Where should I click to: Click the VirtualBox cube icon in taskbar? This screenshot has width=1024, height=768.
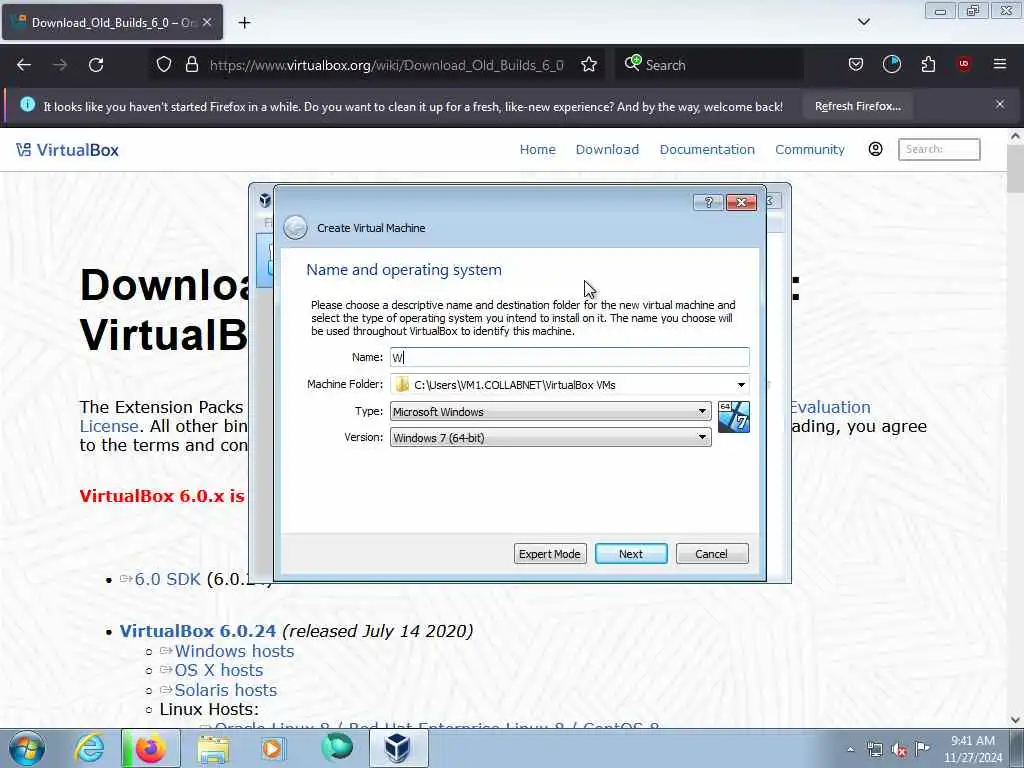398,748
